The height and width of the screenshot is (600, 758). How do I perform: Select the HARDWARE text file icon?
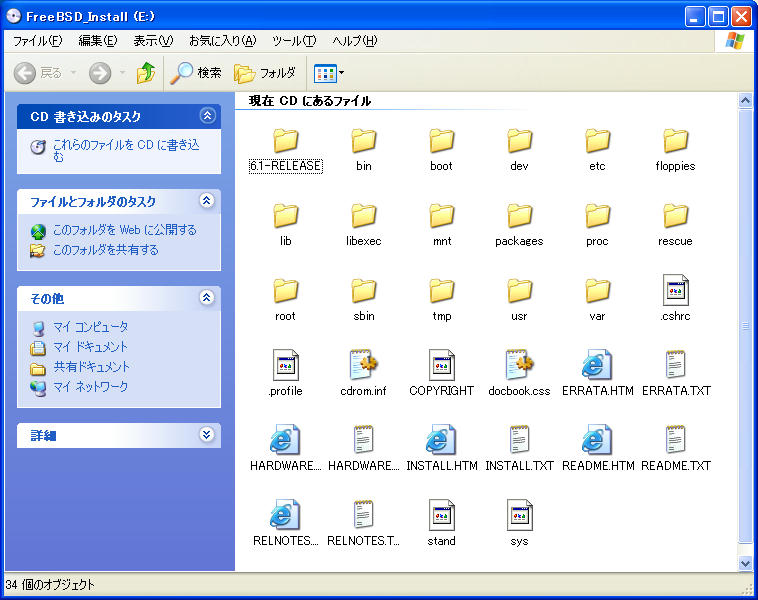[x=364, y=439]
